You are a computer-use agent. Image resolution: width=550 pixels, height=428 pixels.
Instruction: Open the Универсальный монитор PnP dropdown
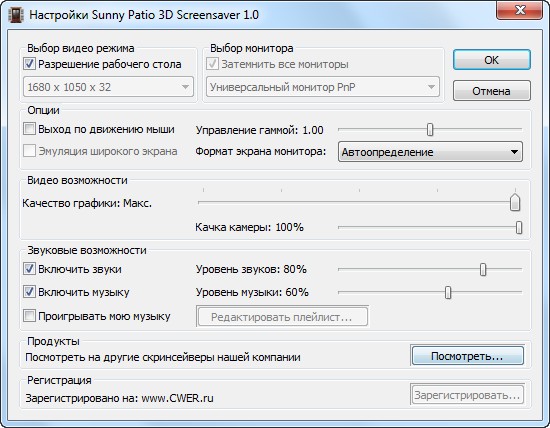[x=323, y=87]
